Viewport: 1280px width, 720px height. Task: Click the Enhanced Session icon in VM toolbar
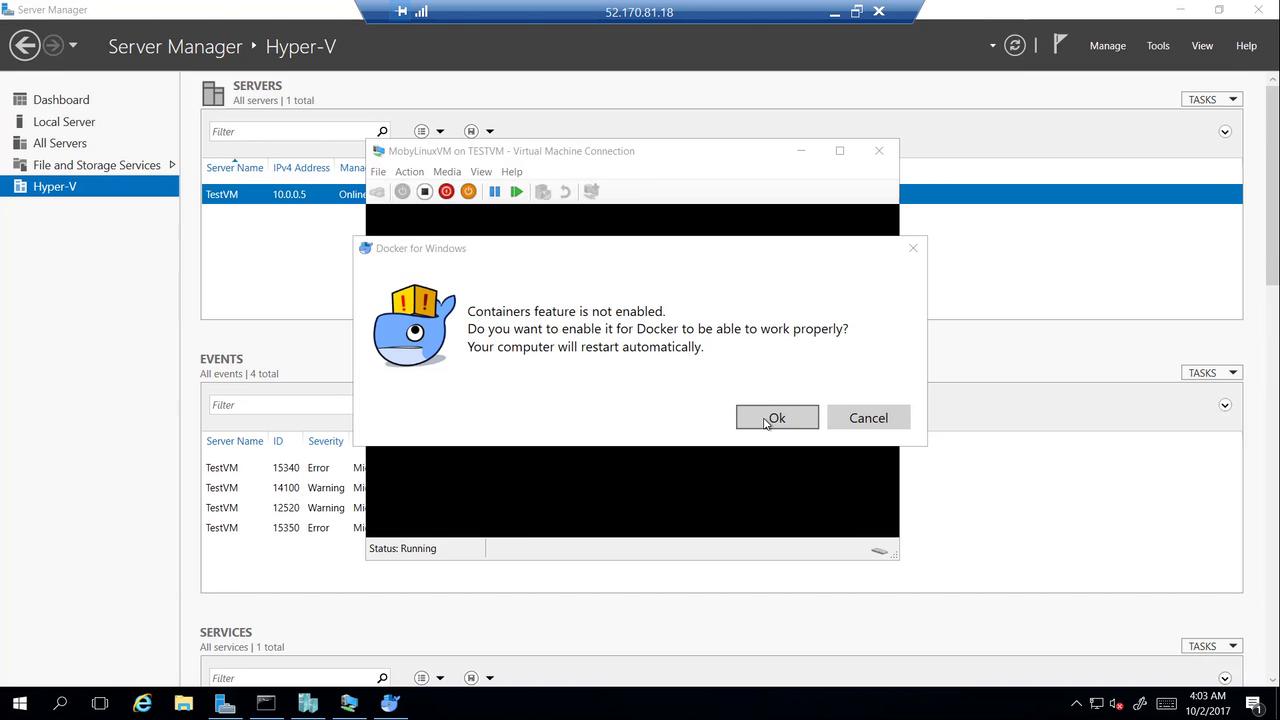click(x=591, y=191)
